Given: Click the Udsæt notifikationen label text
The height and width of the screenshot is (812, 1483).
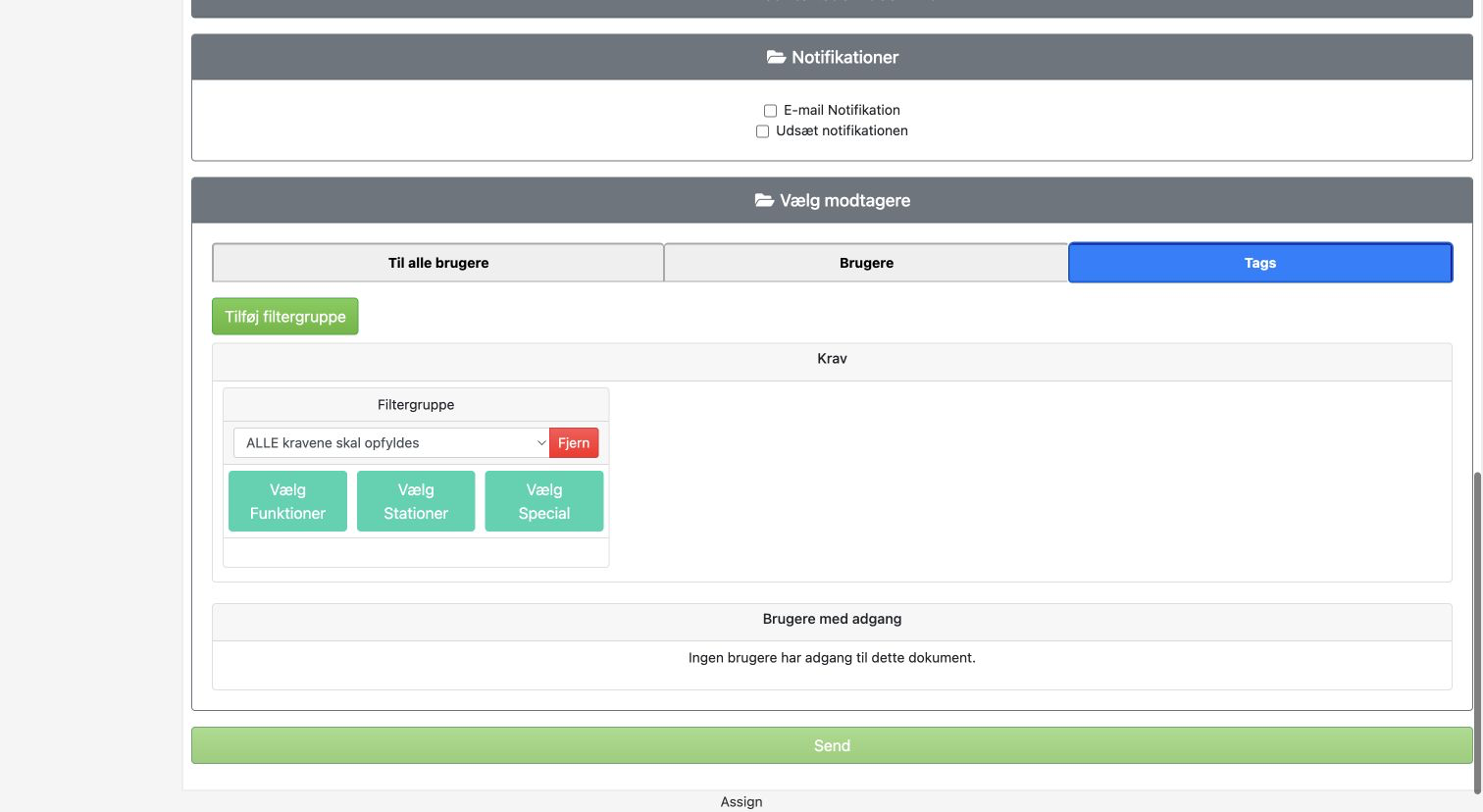Looking at the screenshot, I should [842, 130].
